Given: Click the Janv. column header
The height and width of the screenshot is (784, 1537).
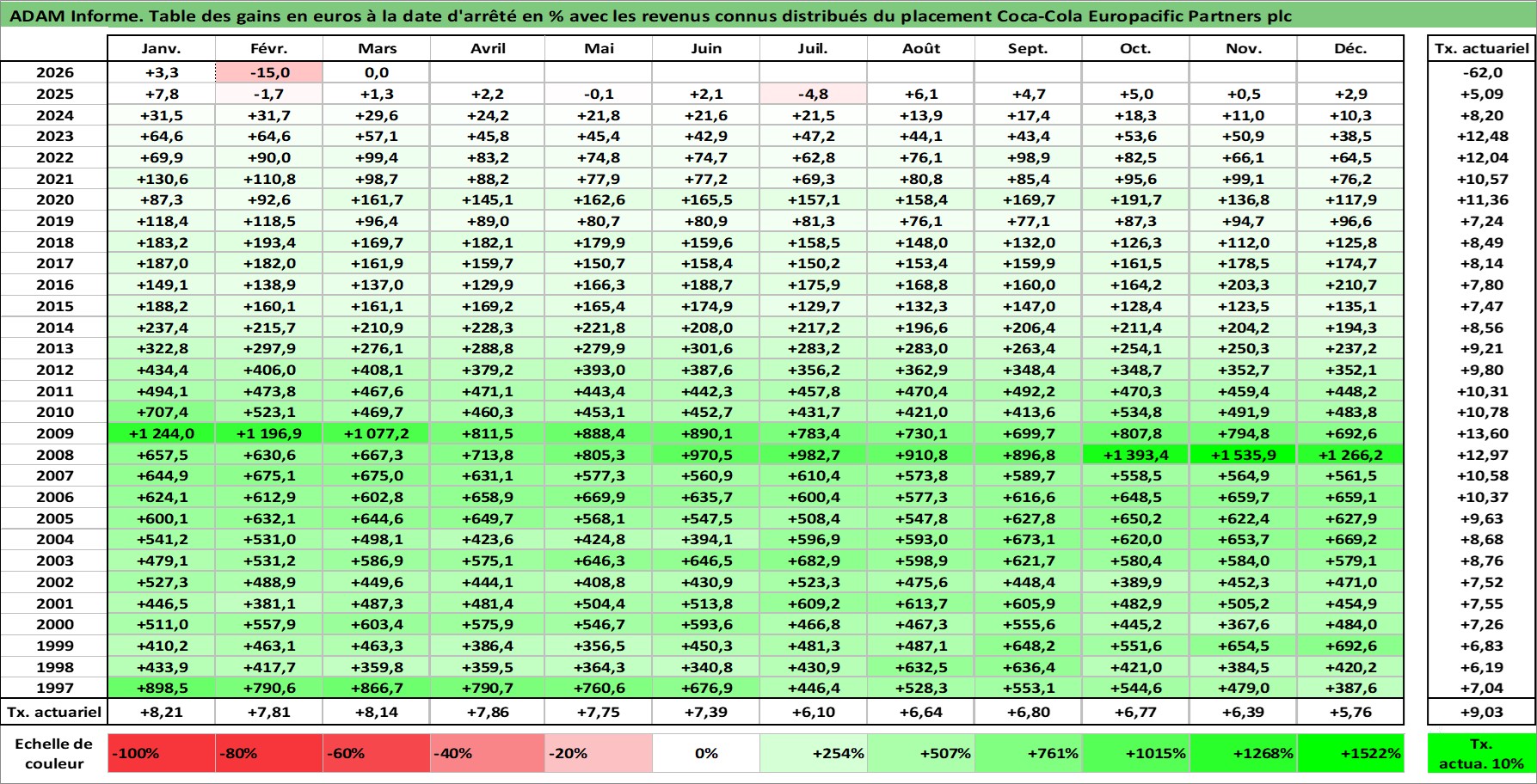Looking at the screenshot, I should tap(162, 49).
